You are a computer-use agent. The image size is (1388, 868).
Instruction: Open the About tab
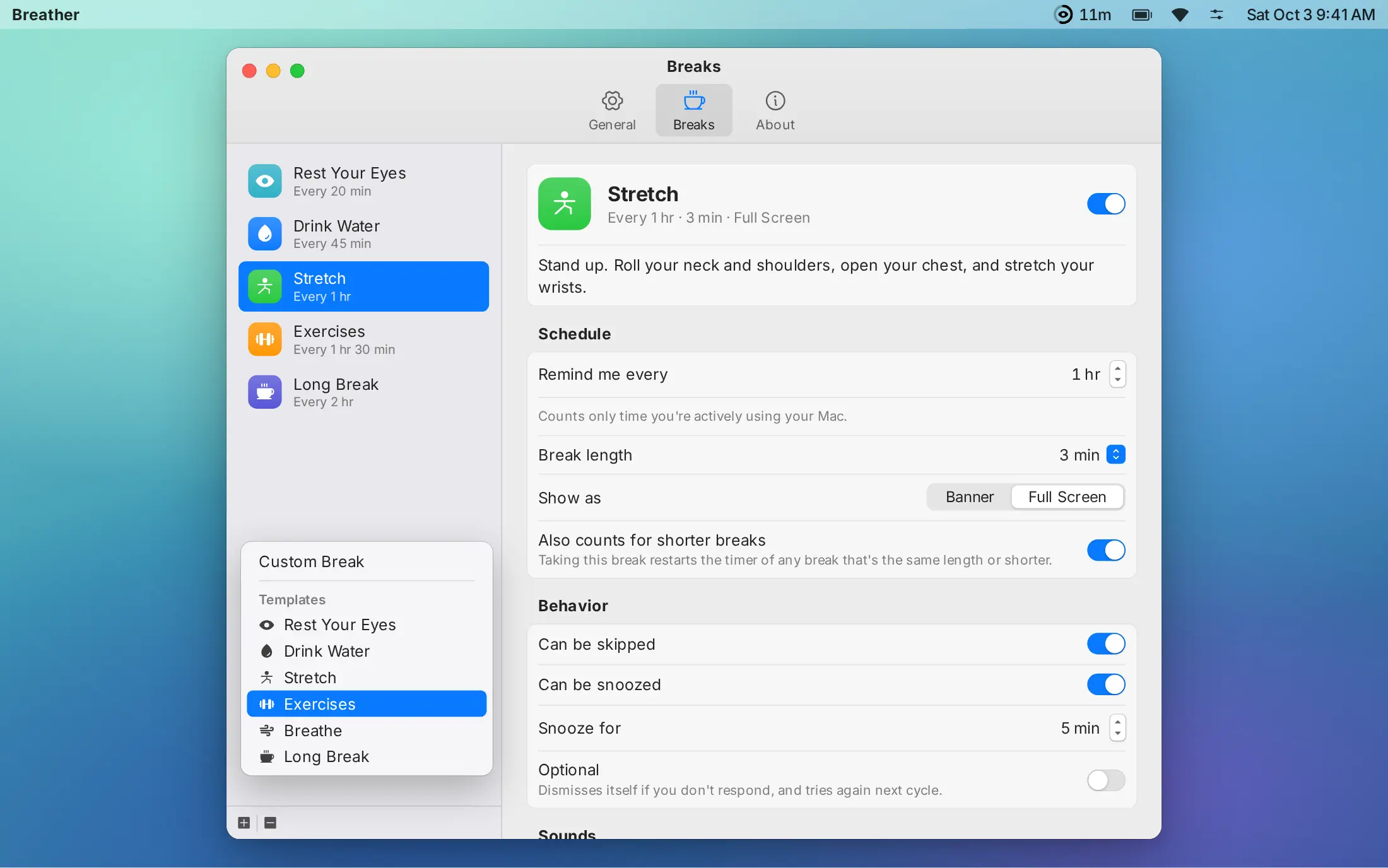point(775,110)
